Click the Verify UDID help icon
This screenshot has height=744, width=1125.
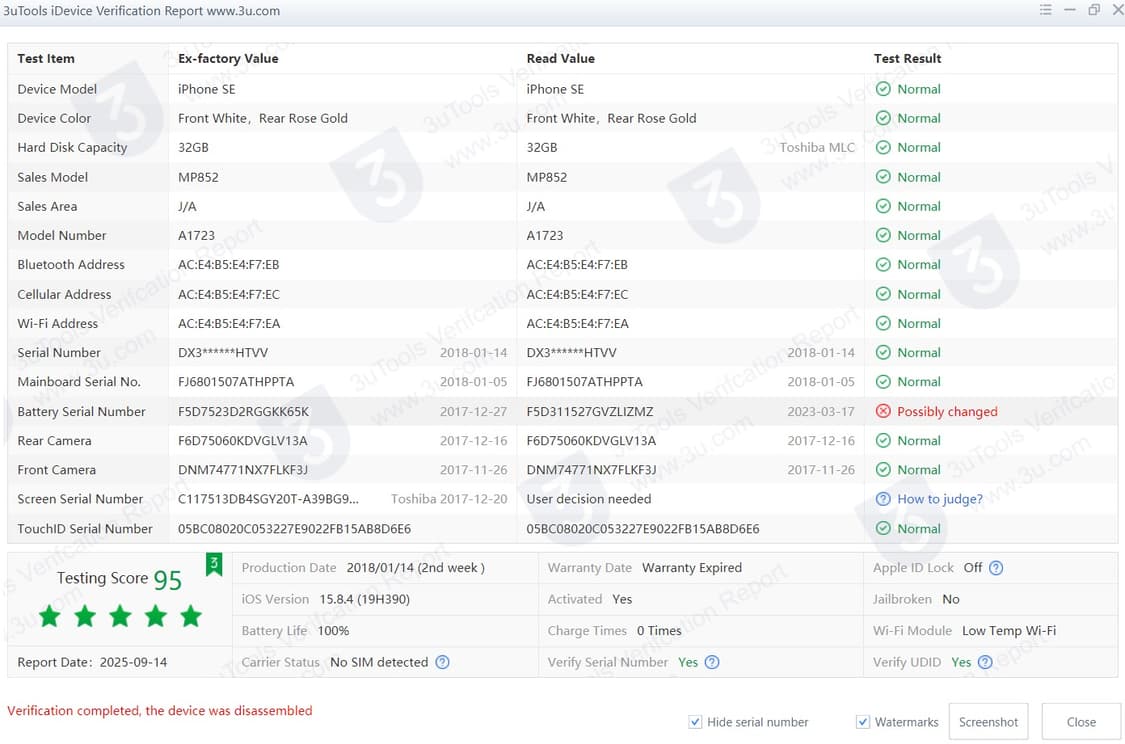click(x=985, y=662)
